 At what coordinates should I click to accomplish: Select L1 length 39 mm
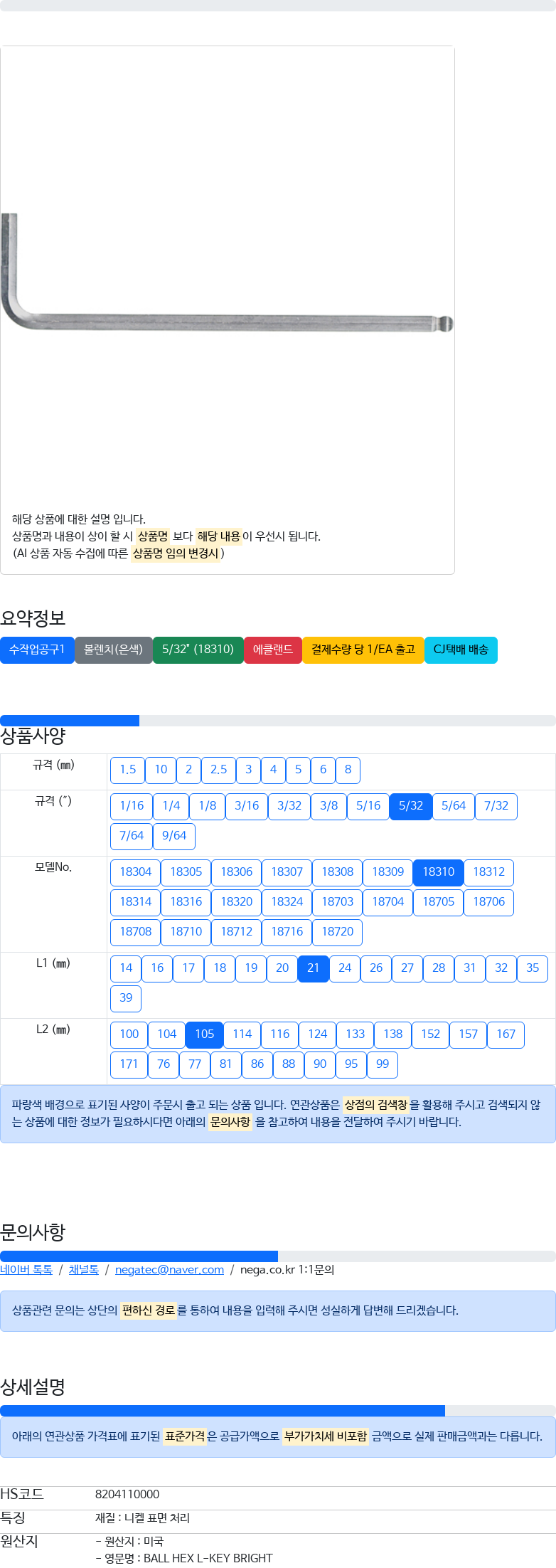126,998
